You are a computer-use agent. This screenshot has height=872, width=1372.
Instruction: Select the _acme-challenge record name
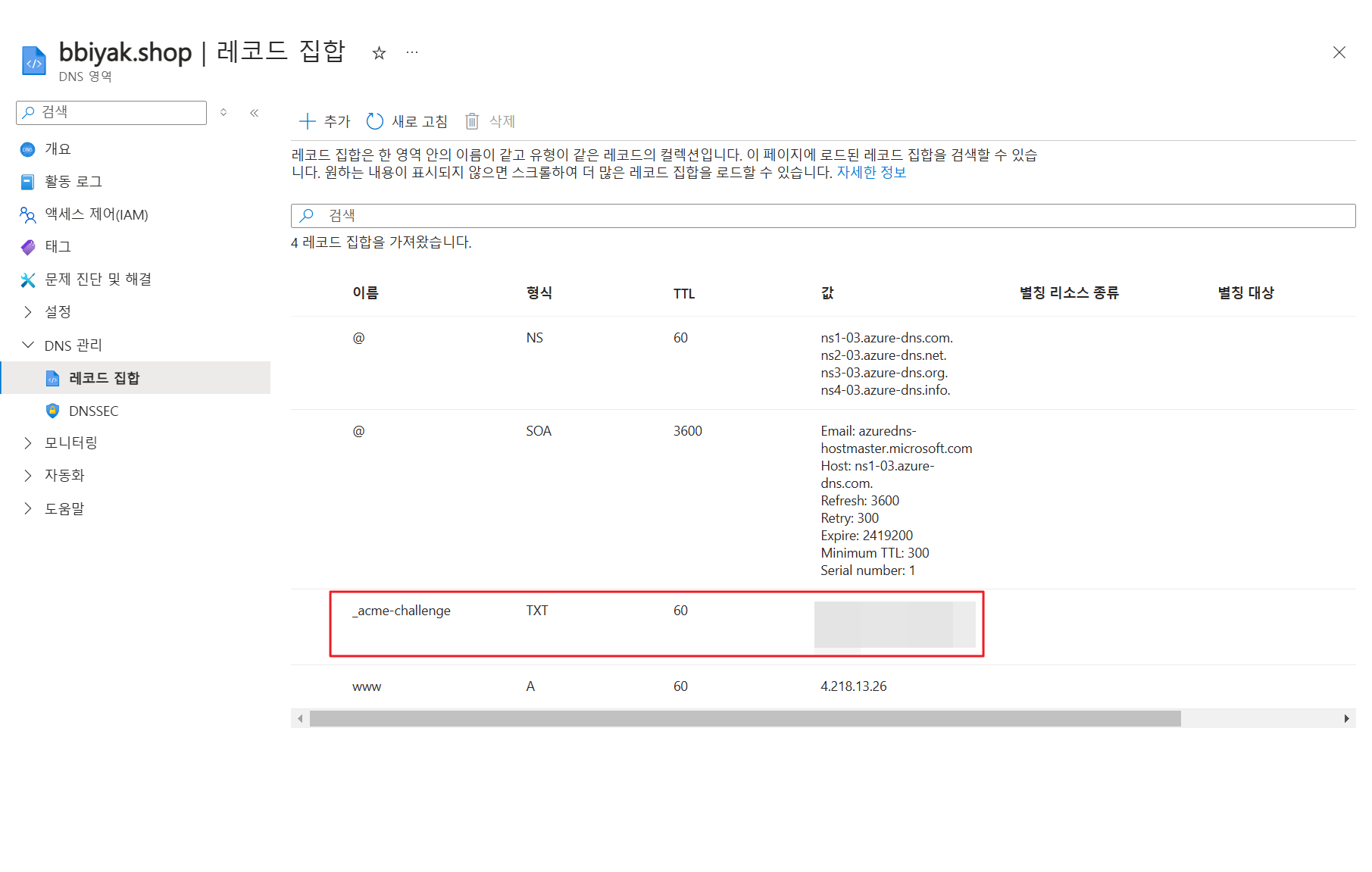[x=402, y=611]
